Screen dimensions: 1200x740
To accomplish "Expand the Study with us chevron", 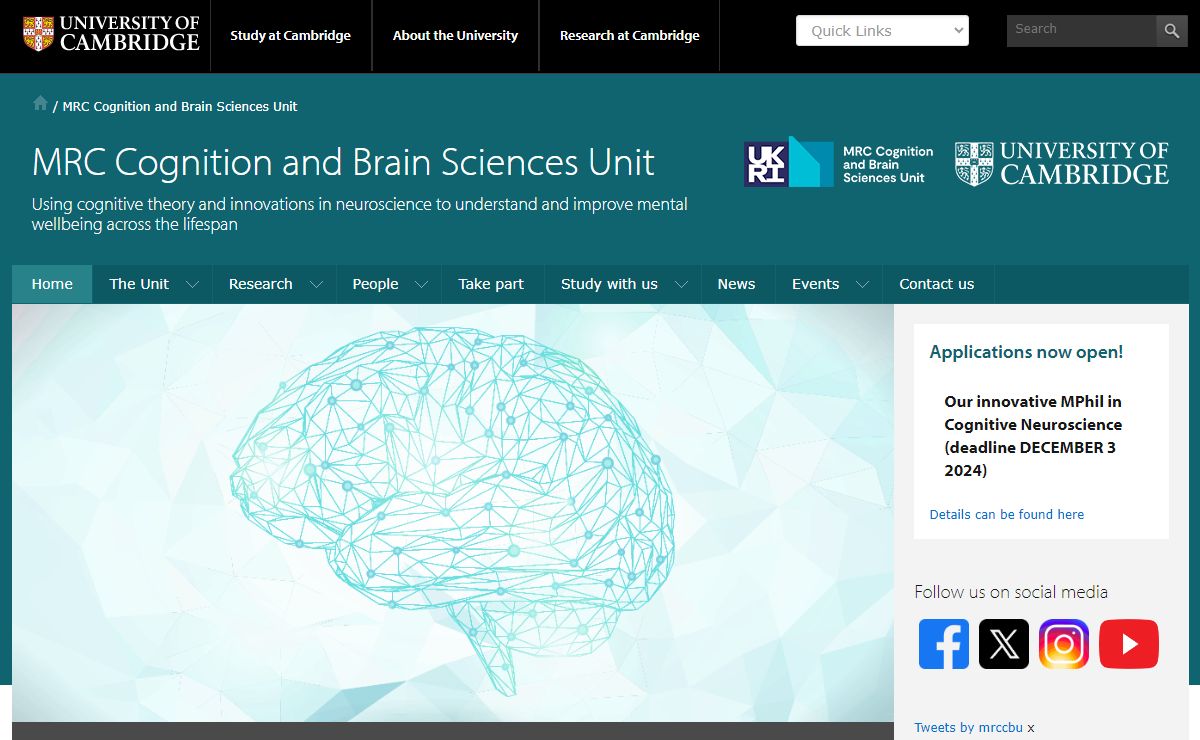I will [682, 285].
